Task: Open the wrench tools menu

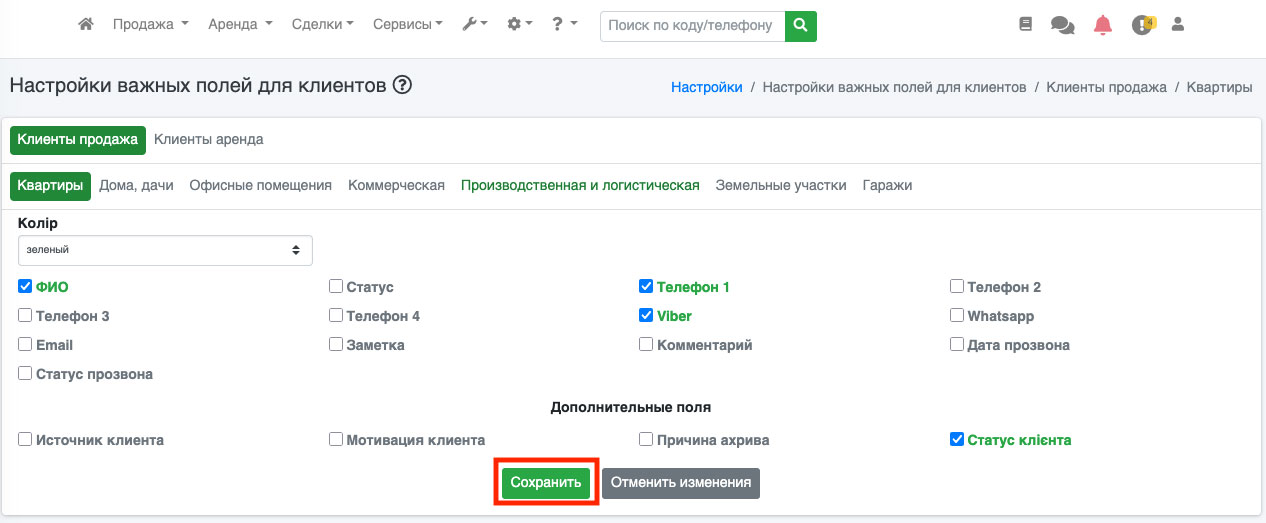Action: pos(474,25)
